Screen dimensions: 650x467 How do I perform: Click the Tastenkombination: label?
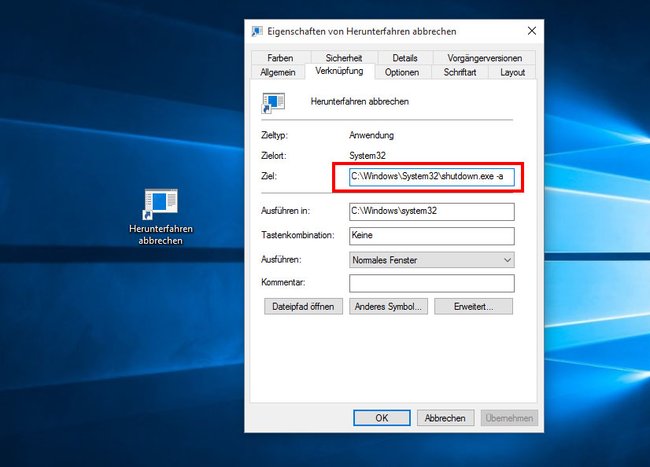pyautogui.click(x=297, y=235)
